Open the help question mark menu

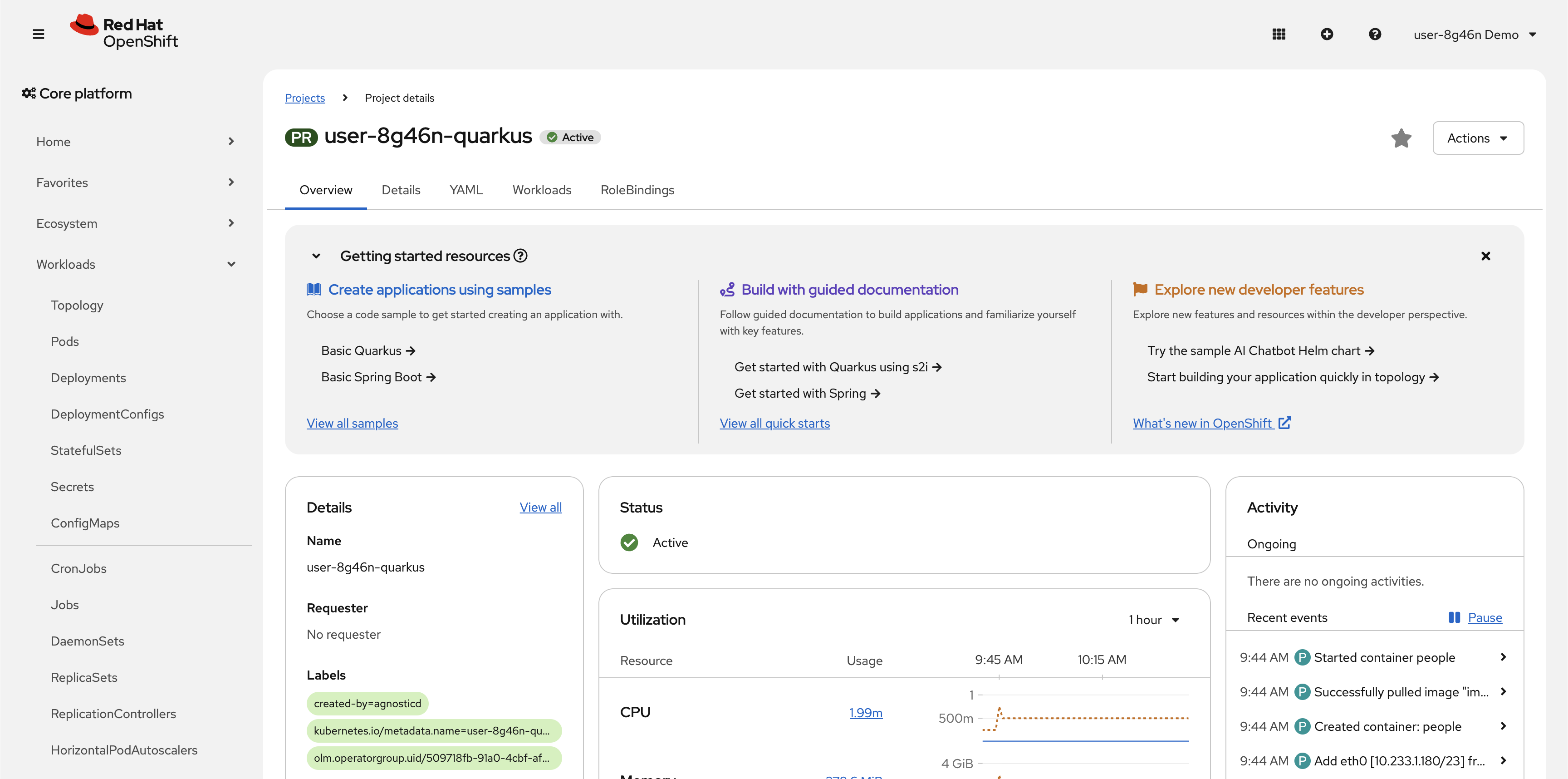pos(1374,34)
